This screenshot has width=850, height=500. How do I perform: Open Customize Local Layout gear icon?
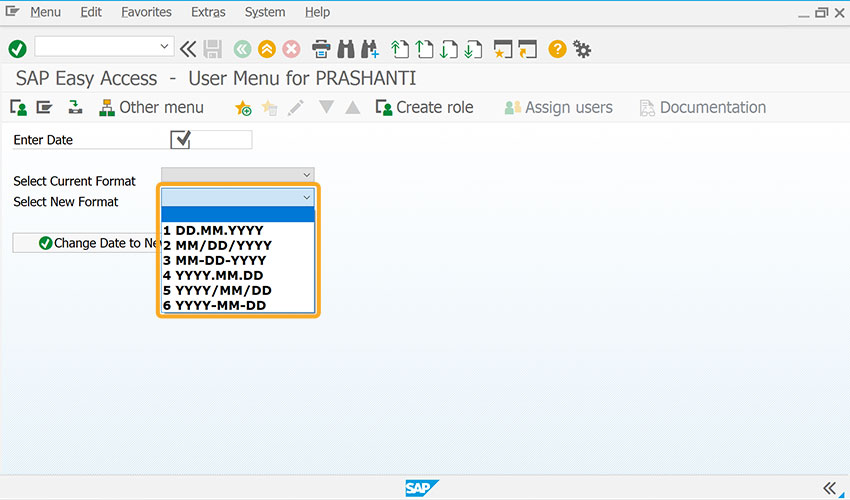(x=582, y=49)
